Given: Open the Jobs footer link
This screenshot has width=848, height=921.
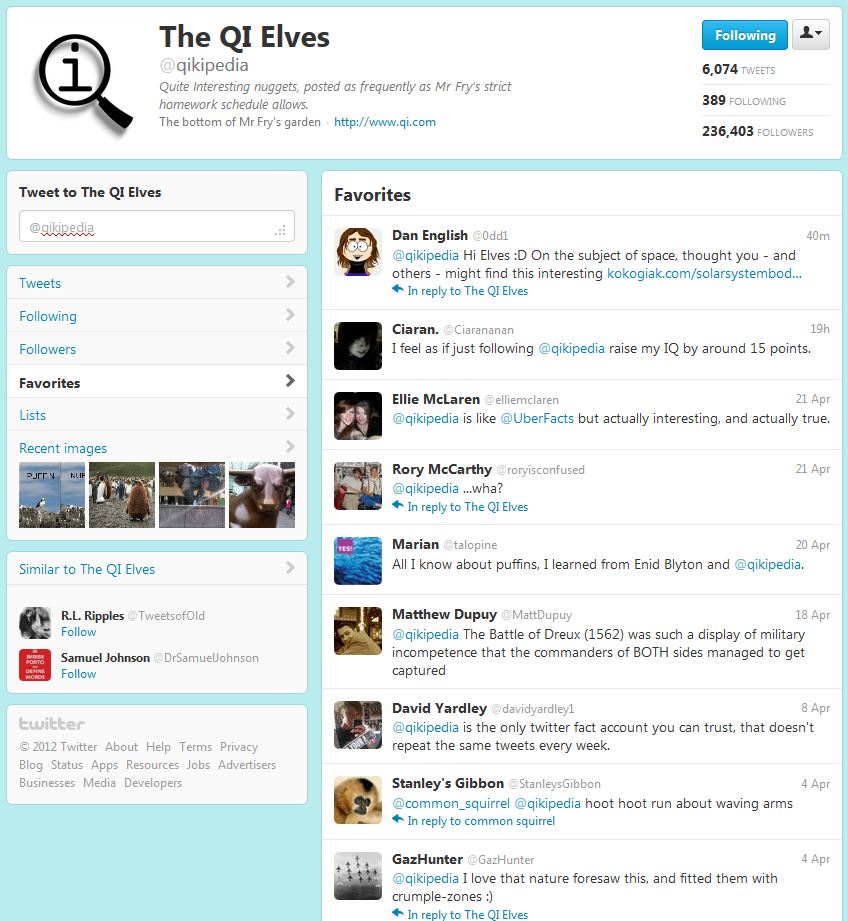Looking at the screenshot, I should 198,765.
